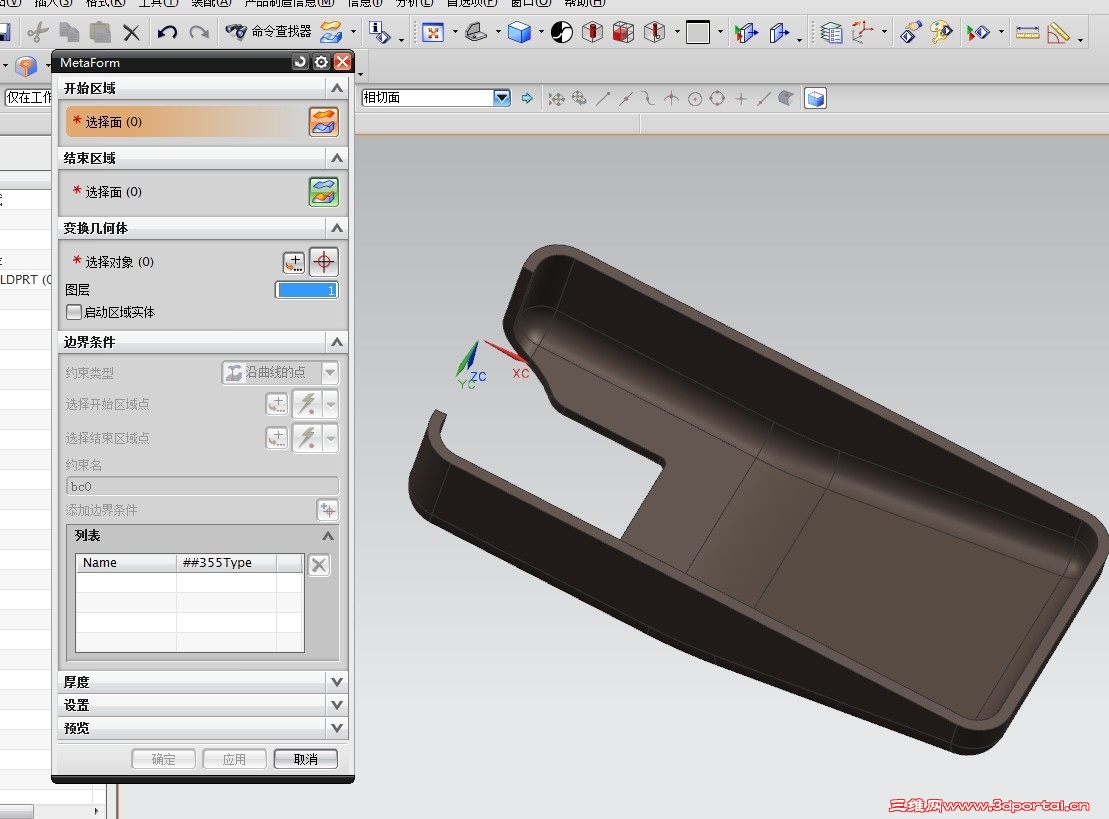This screenshot has width=1109, height=819.
Task: Click the layer settings stack icon
Action: tap(831, 33)
